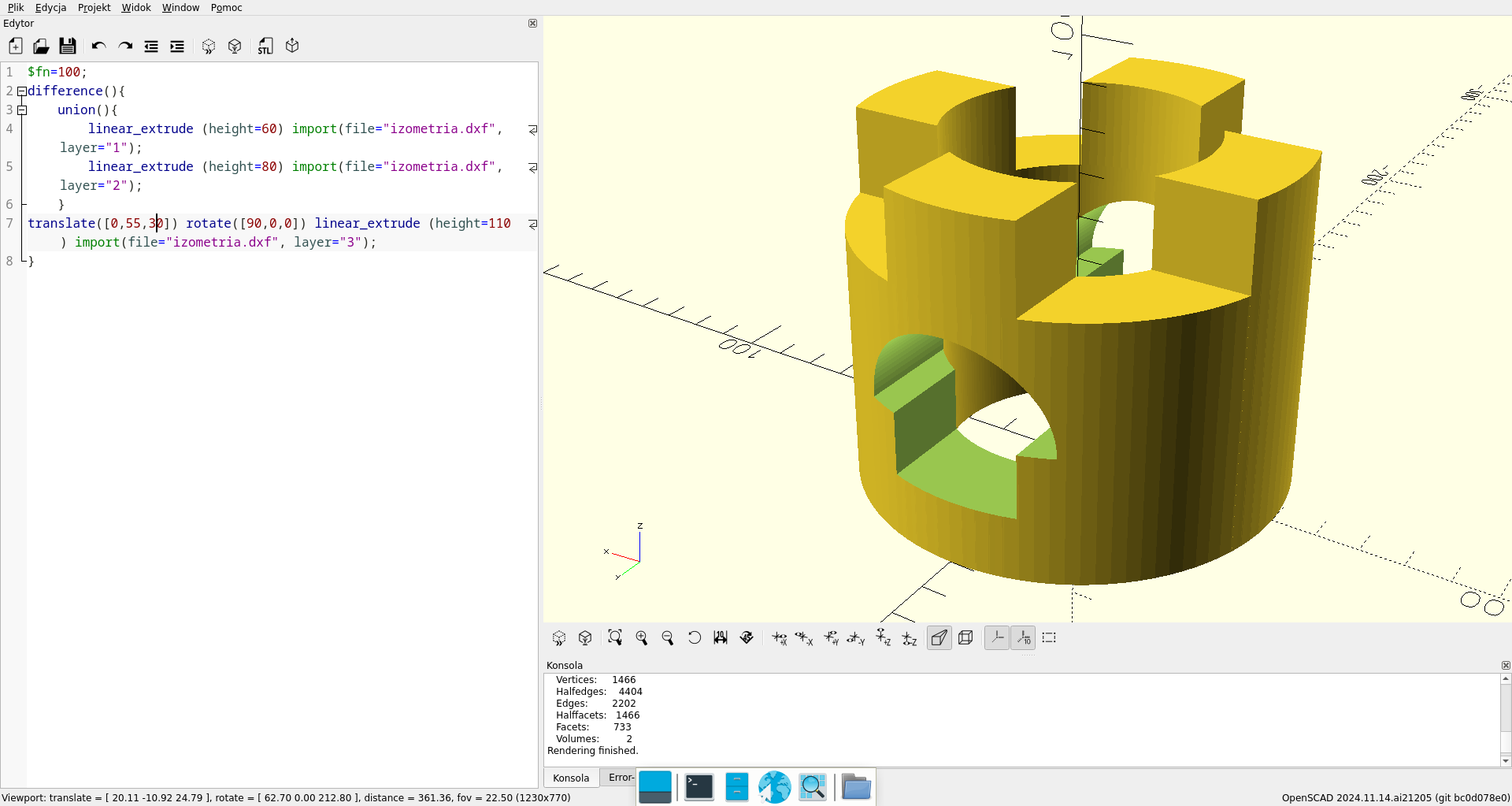
Task: Export the model as STL
Action: click(265, 46)
